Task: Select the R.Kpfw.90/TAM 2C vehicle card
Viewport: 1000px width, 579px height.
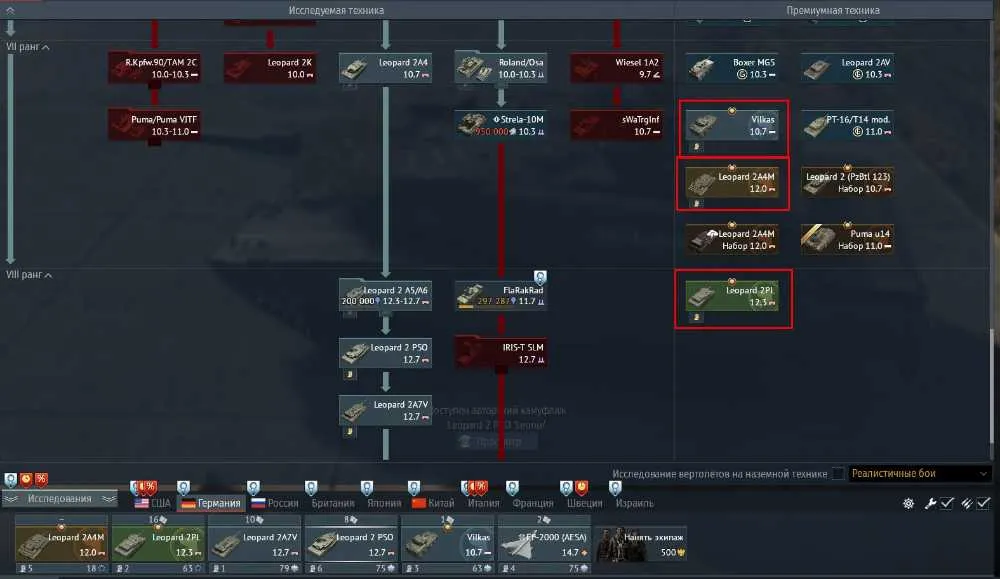Action: tap(154, 68)
